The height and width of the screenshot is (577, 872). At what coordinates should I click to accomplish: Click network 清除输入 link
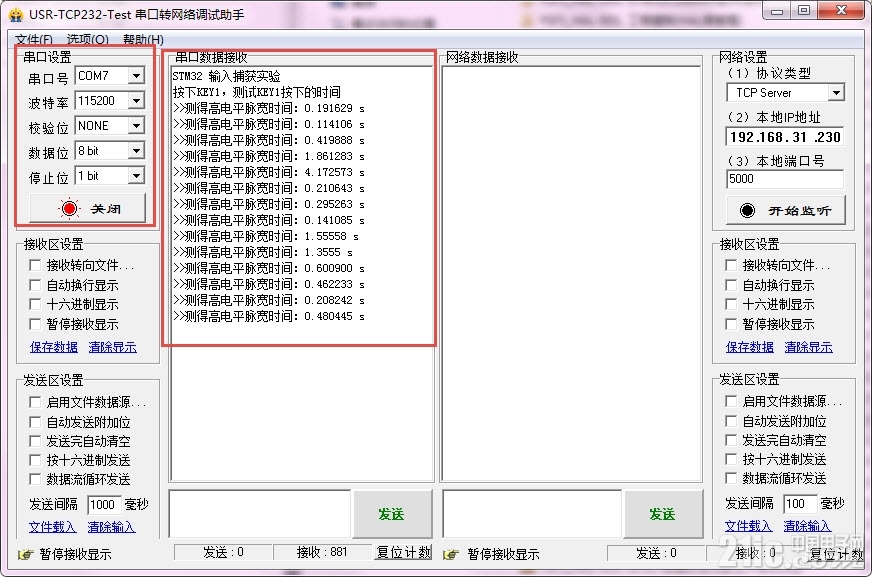(807, 525)
